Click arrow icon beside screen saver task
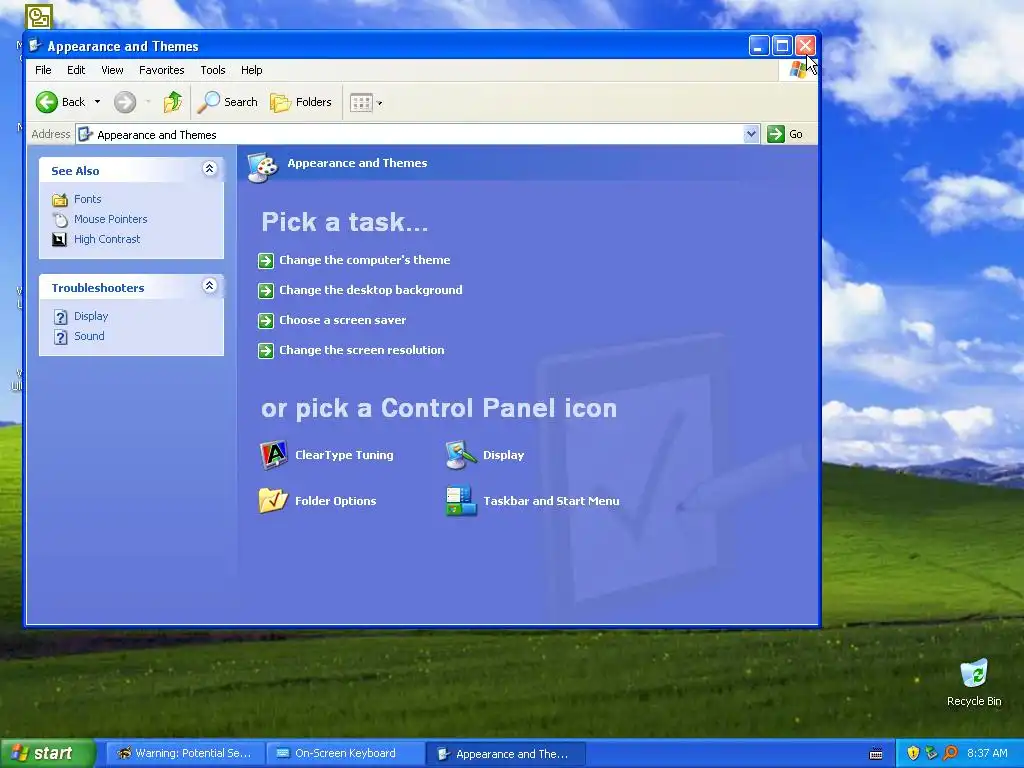 266,321
